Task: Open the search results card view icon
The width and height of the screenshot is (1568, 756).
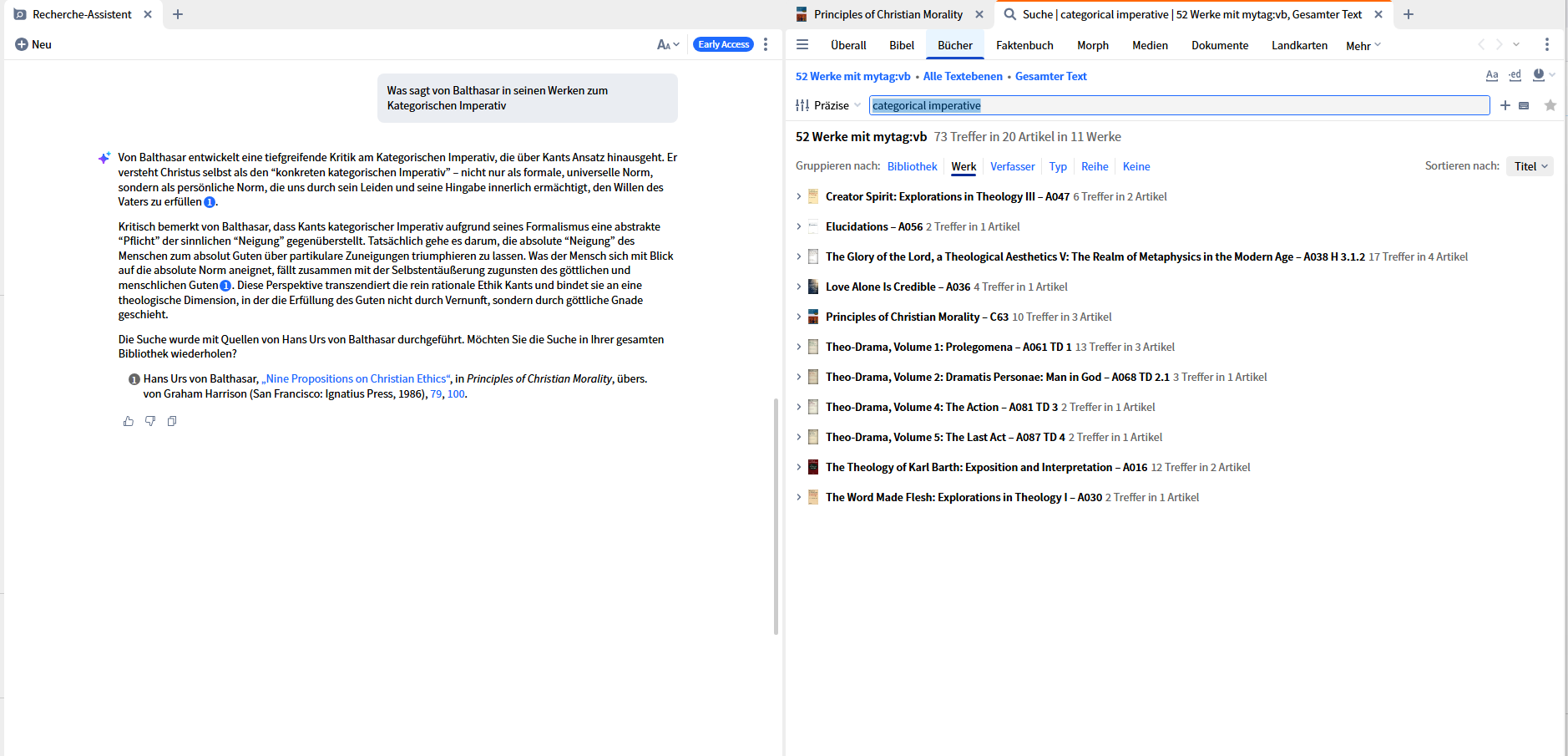Action: [1525, 105]
